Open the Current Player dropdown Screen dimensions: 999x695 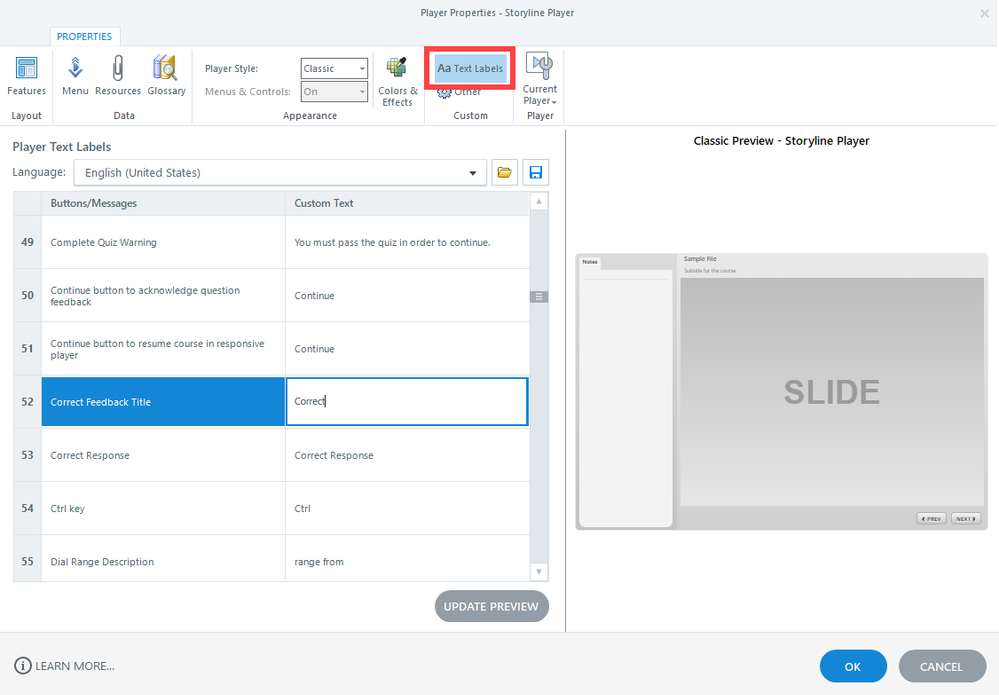[x=540, y=80]
